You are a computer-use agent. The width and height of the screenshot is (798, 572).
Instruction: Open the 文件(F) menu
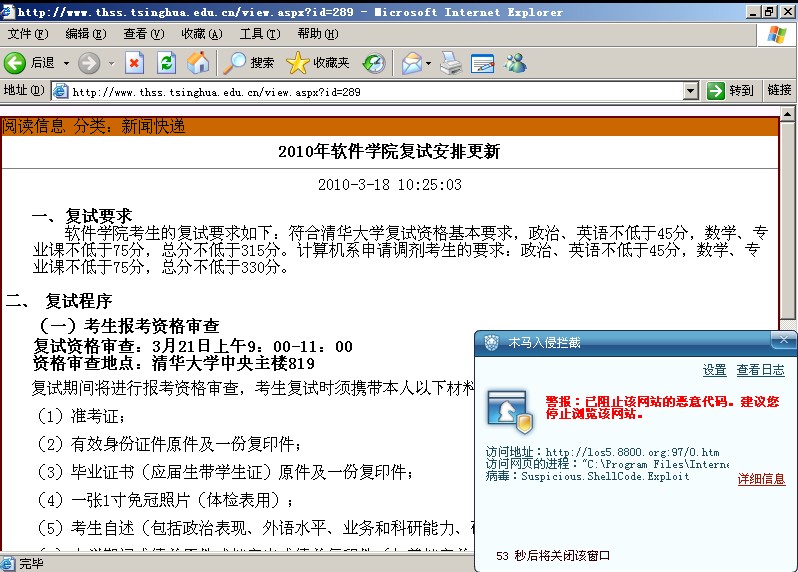click(27, 34)
